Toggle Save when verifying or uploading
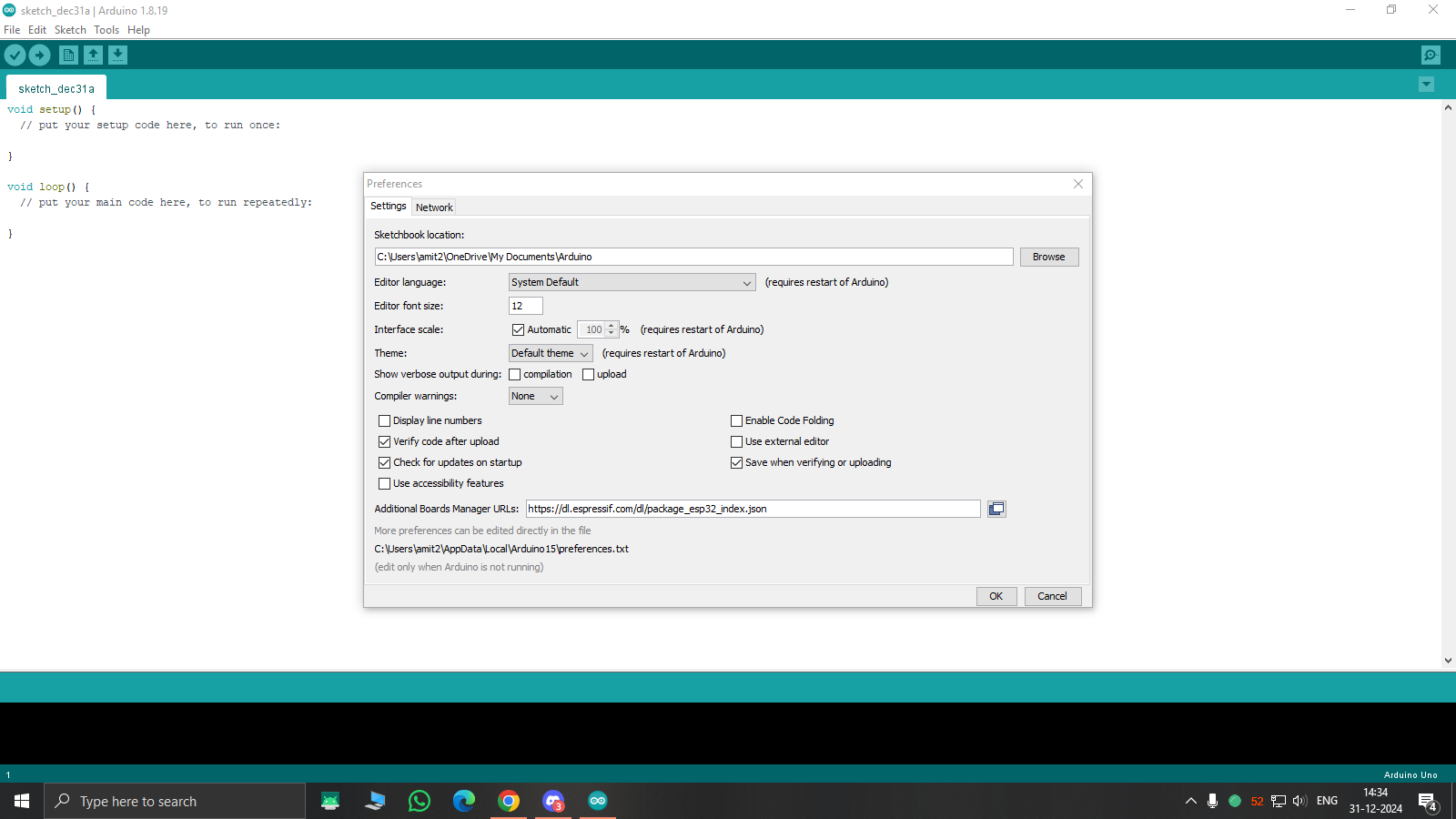1456x819 pixels. [x=736, y=462]
